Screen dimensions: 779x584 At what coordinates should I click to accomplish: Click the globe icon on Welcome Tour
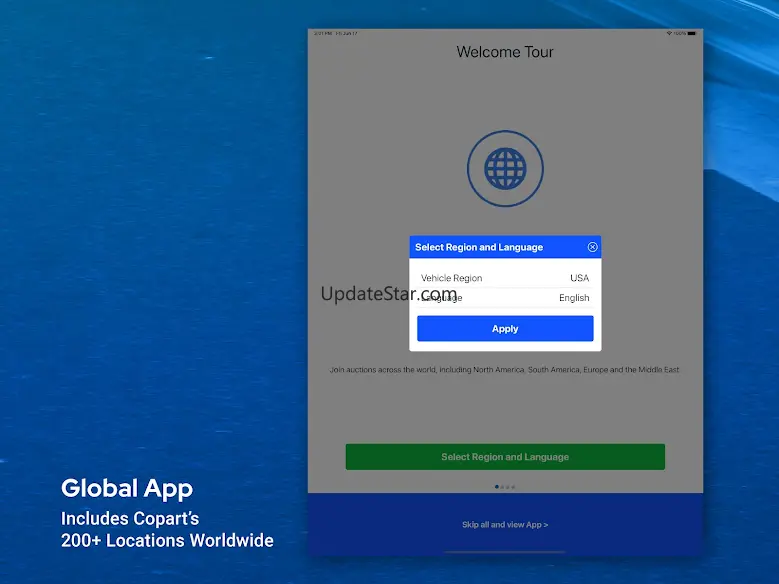tap(505, 169)
